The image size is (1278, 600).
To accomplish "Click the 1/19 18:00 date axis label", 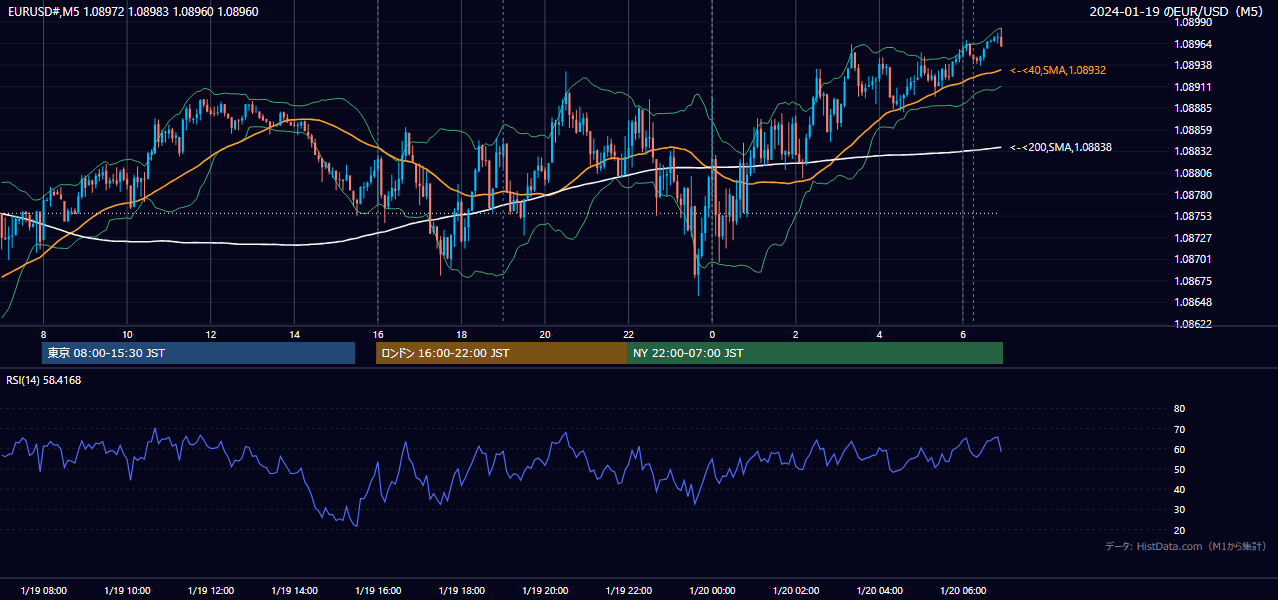I will pyautogui.click(x=461, y=590).
